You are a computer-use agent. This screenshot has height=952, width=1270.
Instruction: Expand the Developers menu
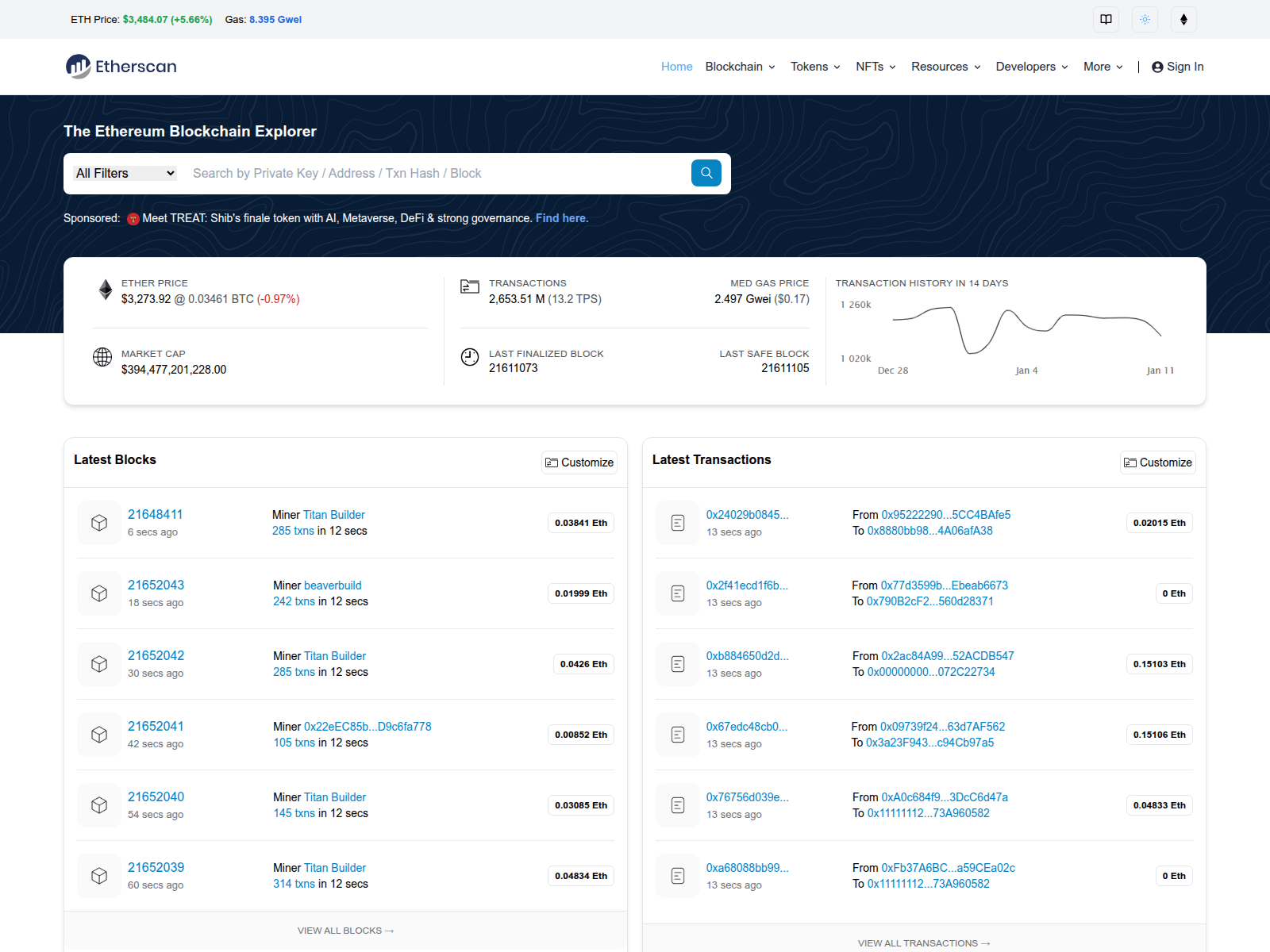tap(1030, 67)
